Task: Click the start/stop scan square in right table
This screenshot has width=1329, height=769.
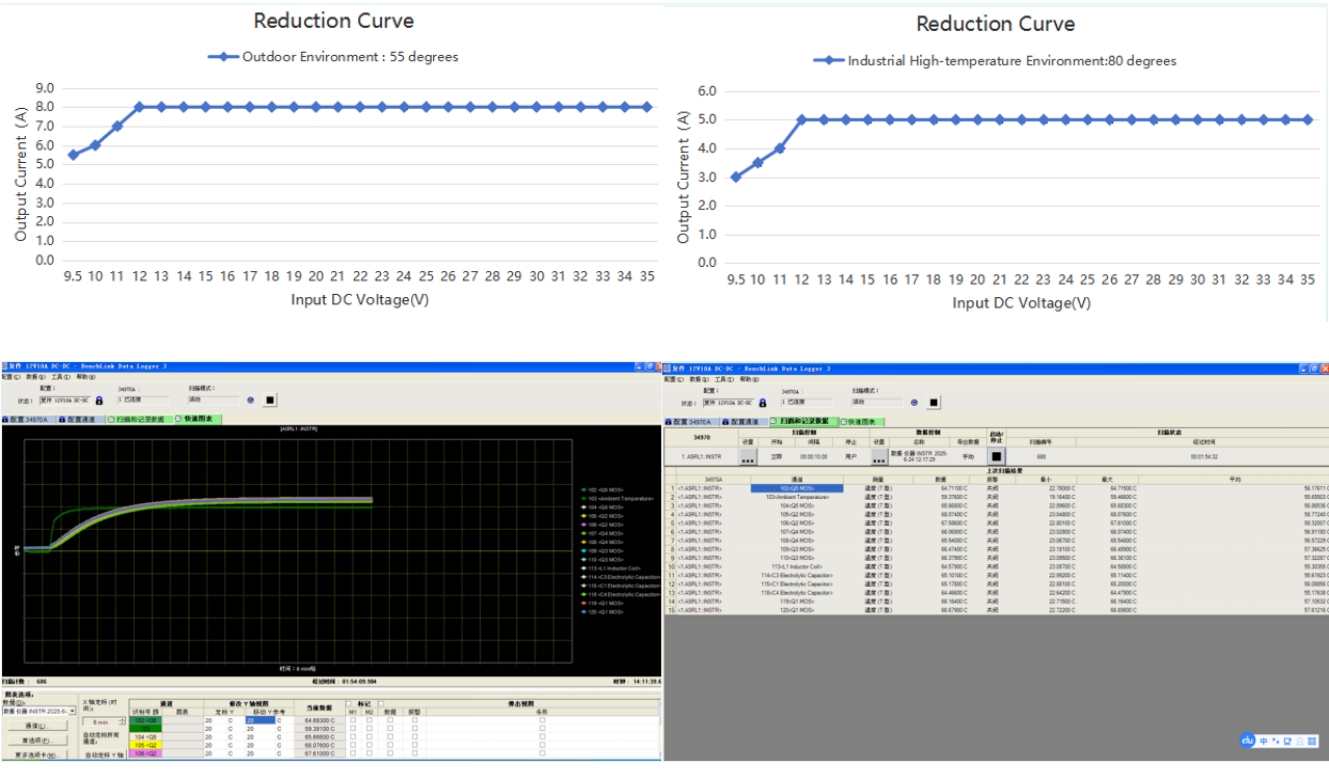Action: click(x=996, y=456)
